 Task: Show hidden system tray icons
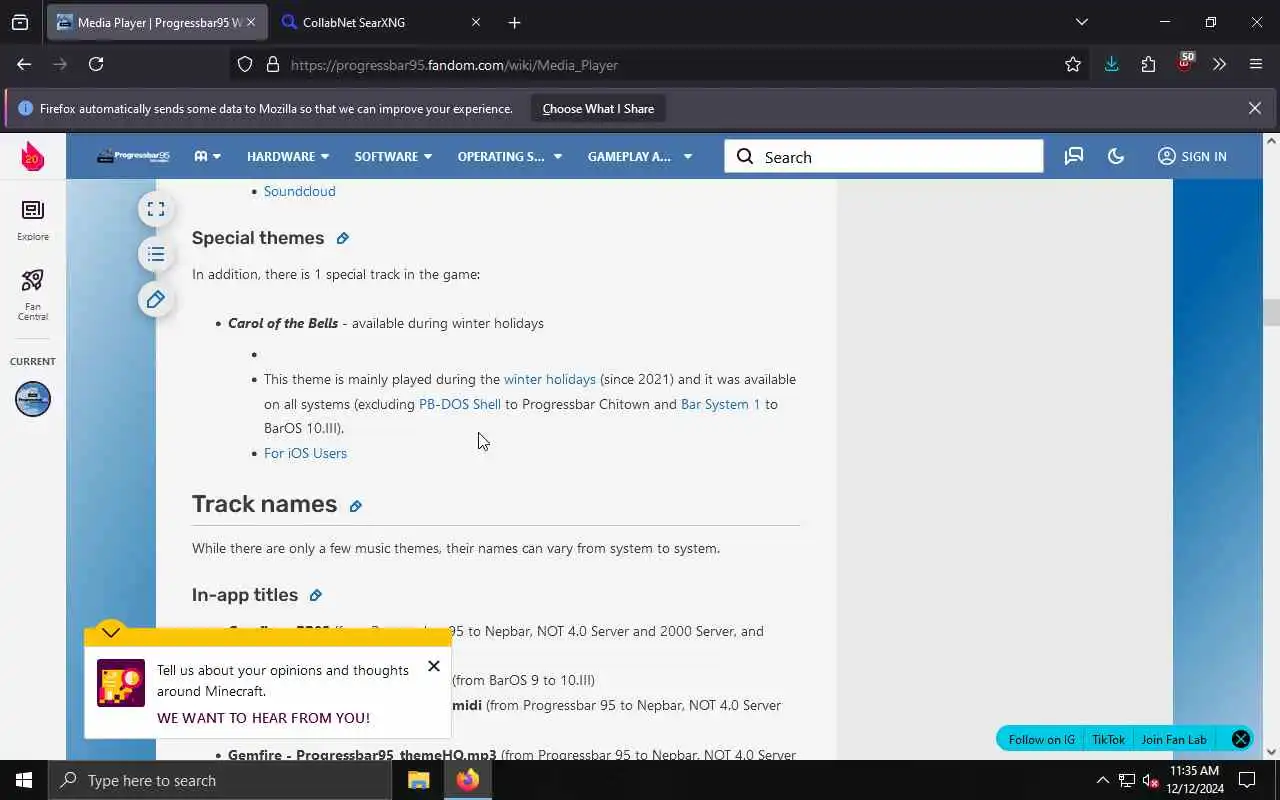click(x=1102, y=780)
